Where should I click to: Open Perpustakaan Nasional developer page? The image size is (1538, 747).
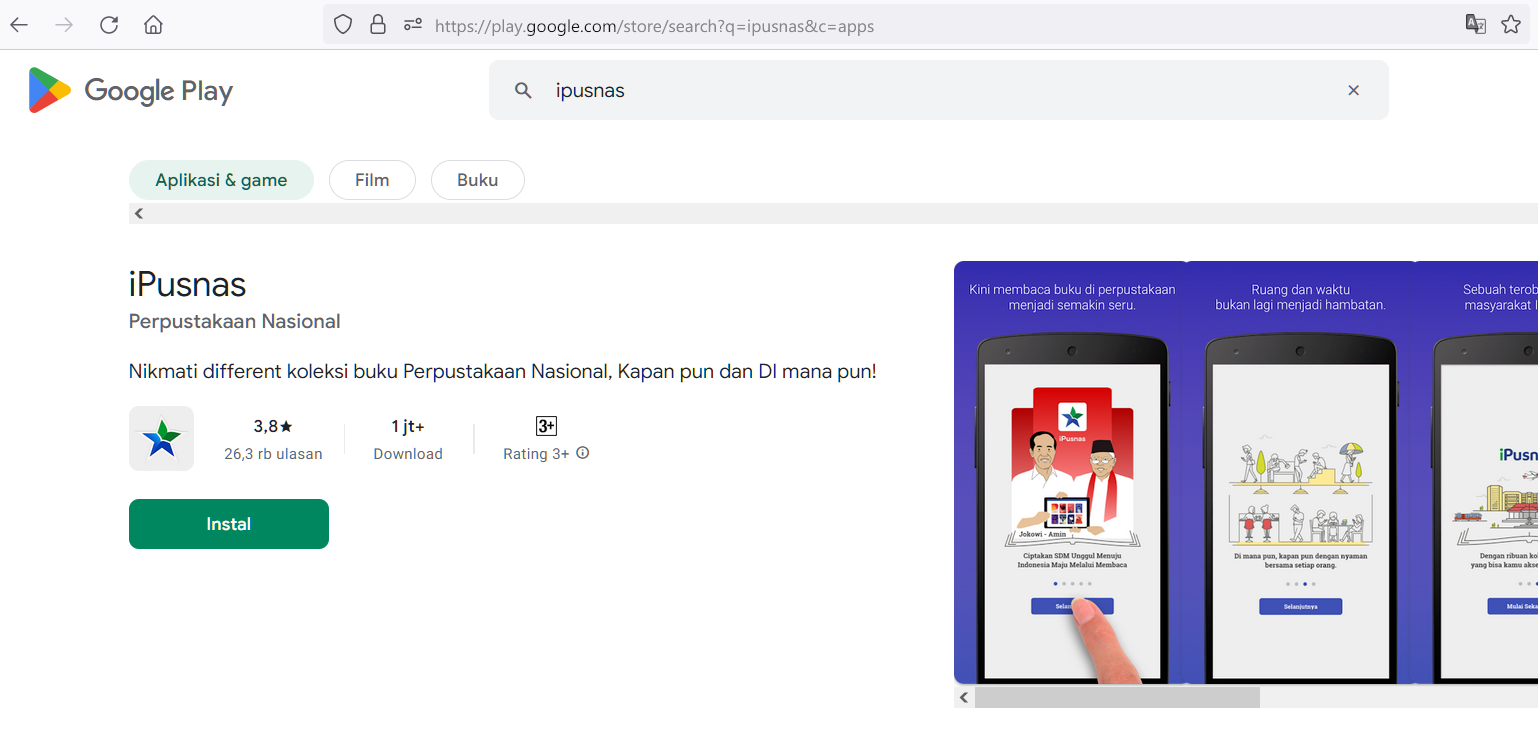(x=235, y=322)
